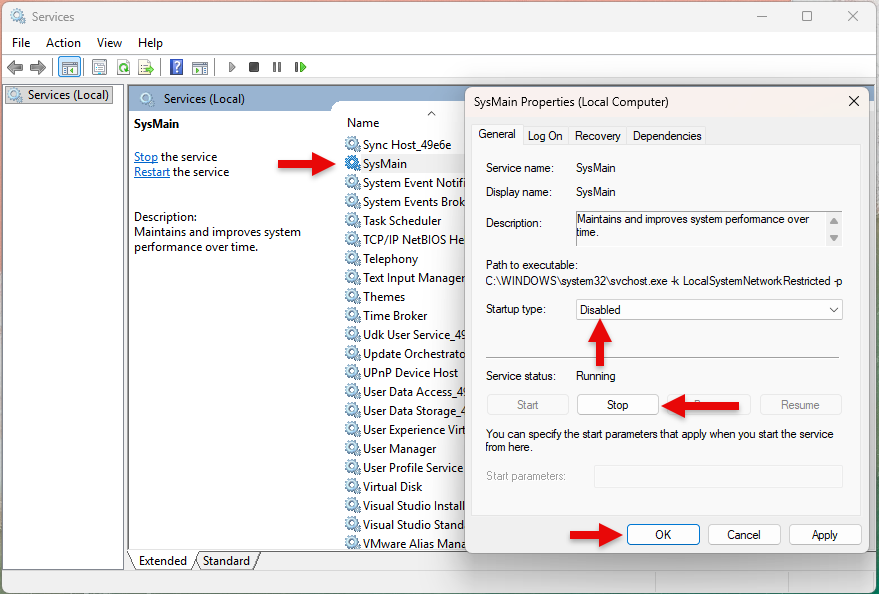The image size is (879, 594).
Task: Select the Update Orchestrator service row
Action: 405,354
